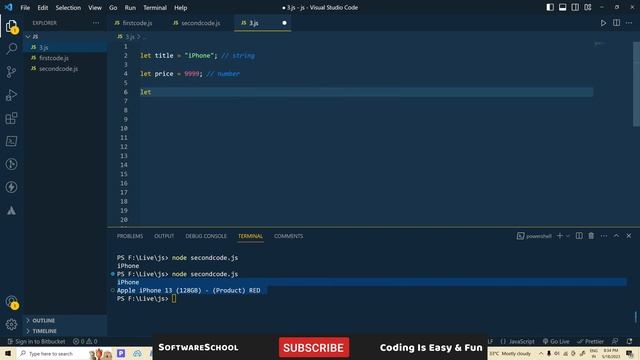This screenshot has width=640, height=360.
Task: Open the triangle-shaped extension view in activity bar
Action: [x=11, y=210]
